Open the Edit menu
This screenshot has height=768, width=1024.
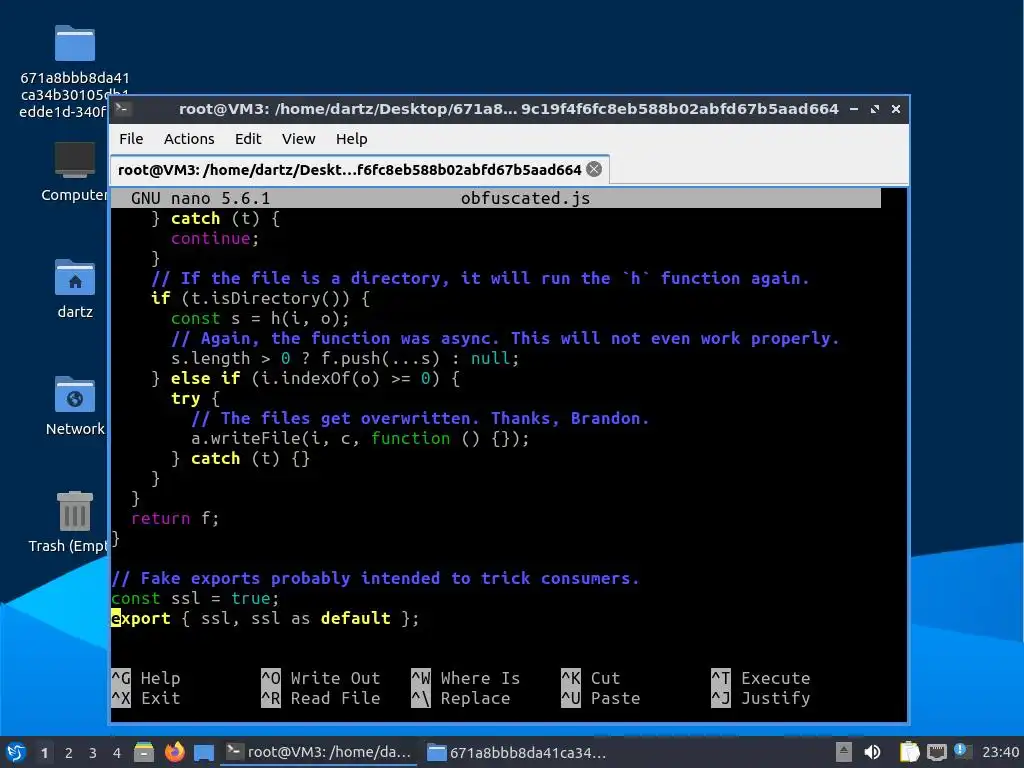click(248, 139)
